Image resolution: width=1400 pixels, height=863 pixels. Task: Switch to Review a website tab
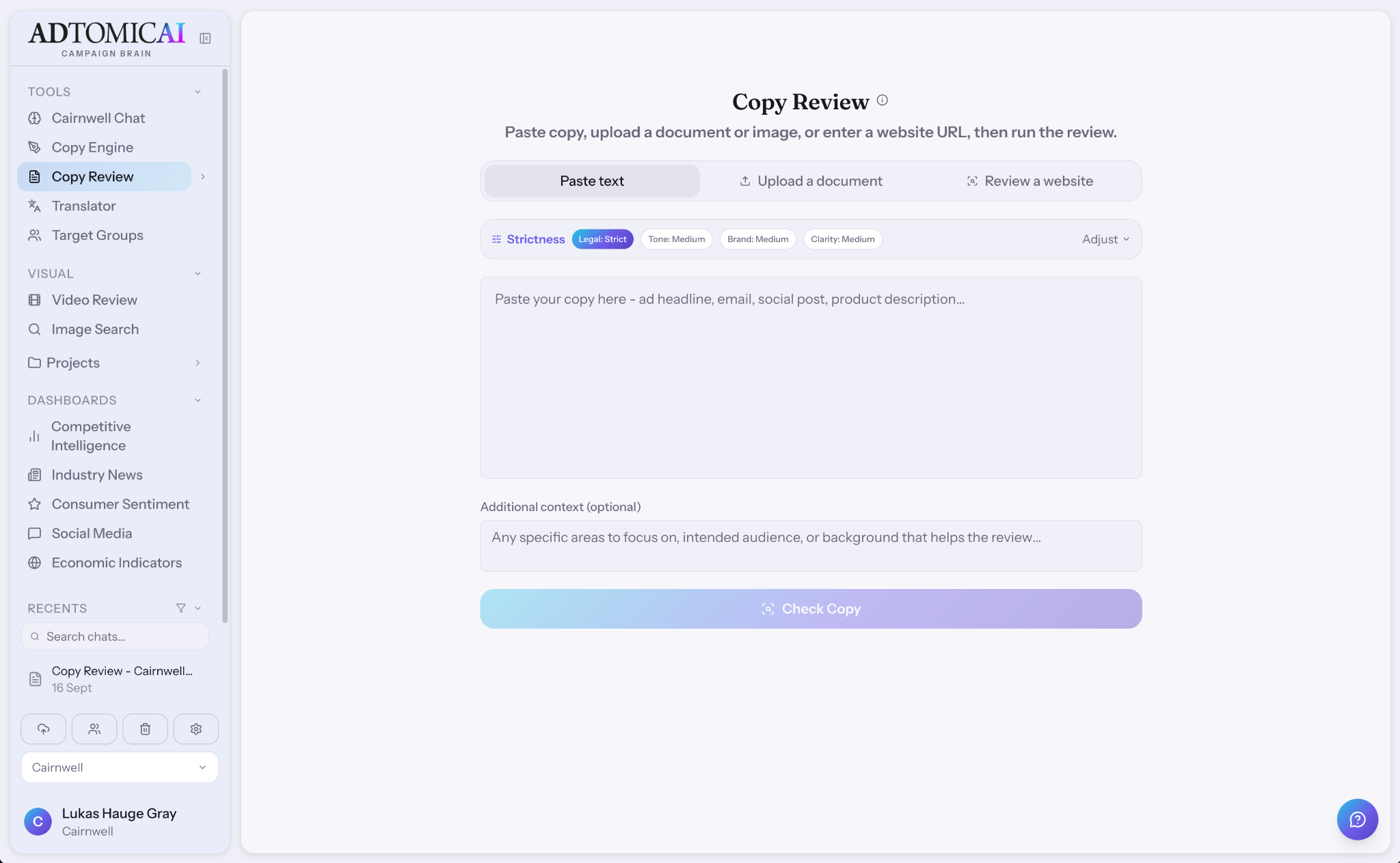1030,181
